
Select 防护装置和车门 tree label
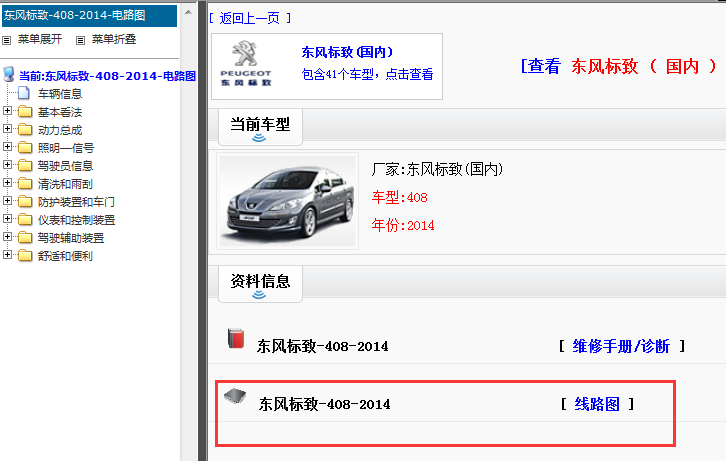tap(76, 202)
